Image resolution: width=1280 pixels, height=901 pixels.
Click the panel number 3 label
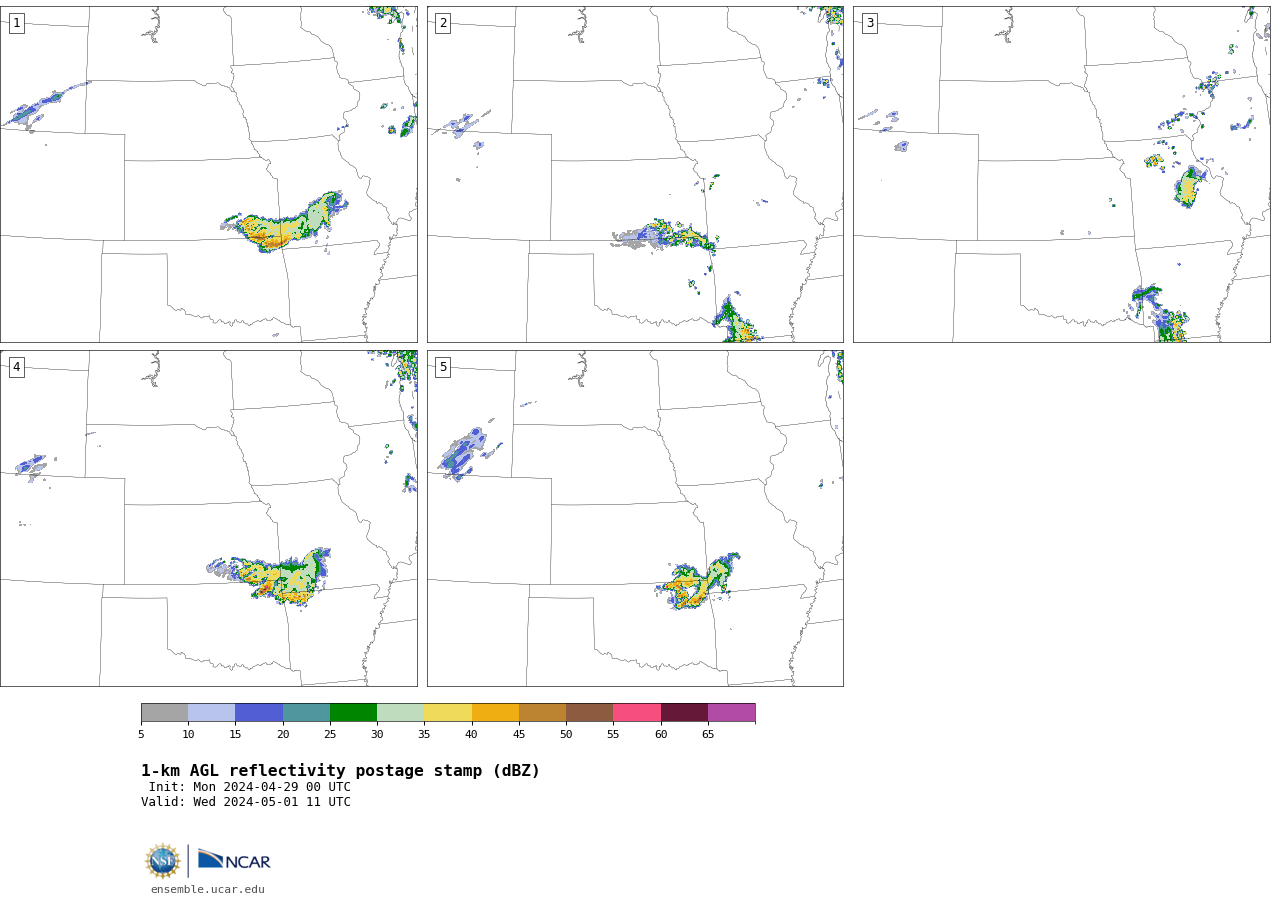[x=869, y=23]
